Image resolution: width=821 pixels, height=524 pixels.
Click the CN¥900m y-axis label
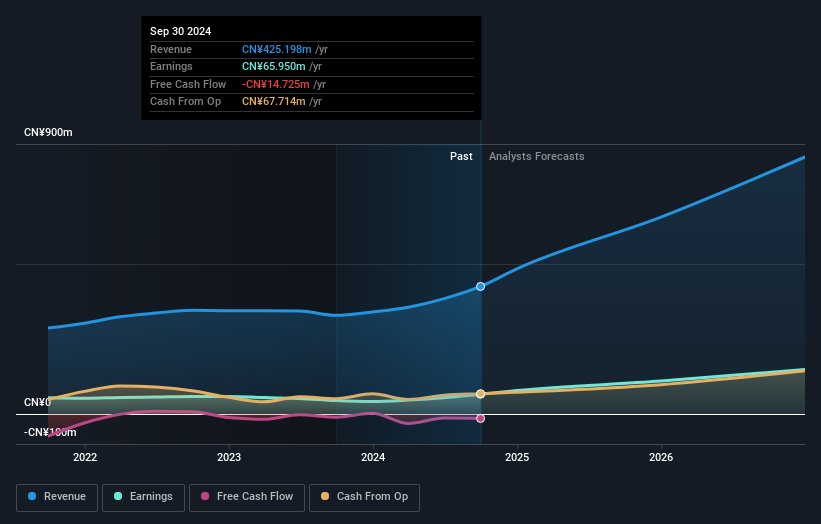(49, 133)
